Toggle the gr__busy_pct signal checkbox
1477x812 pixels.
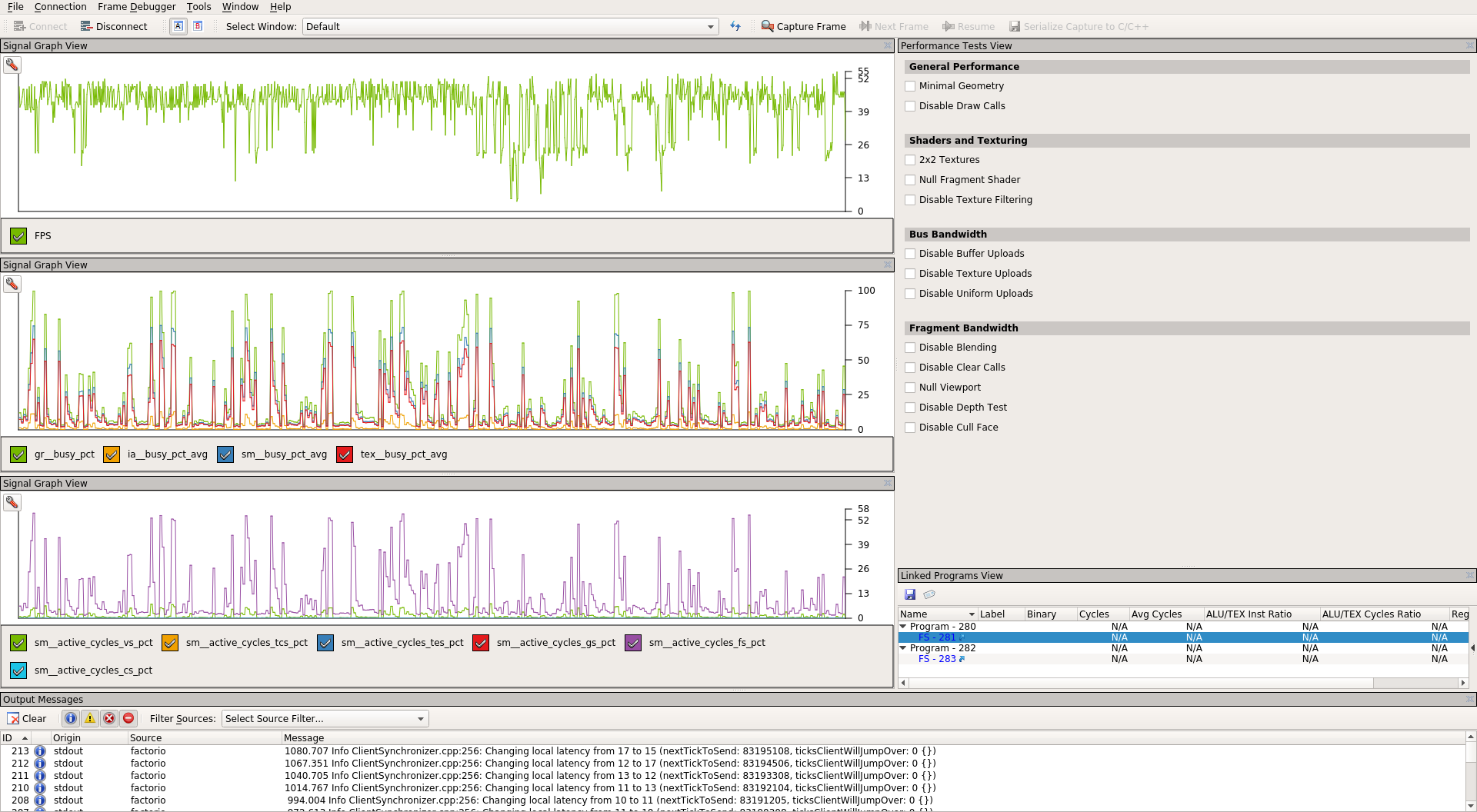click(x=18, y=454)
